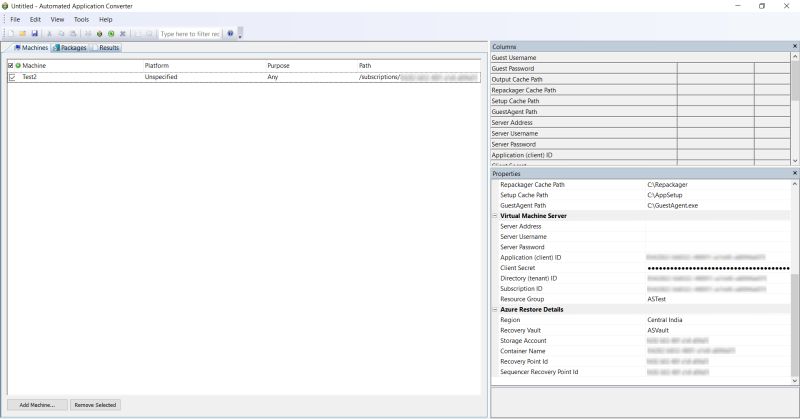The height and width of the screenshot is (419, 800).
Task: Collapse the Azure Restore Details group
Action: pos(494,310)
